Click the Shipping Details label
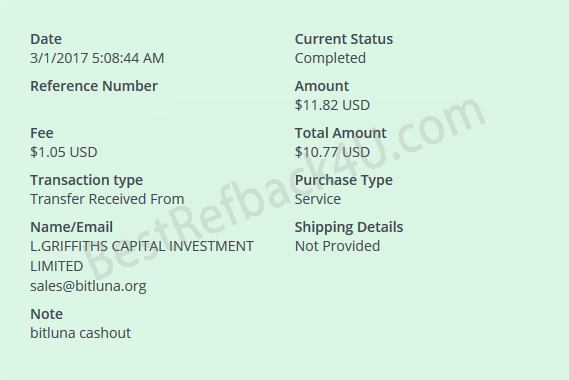The width and height of the screenshot is (569, 380). pos(349,227)
